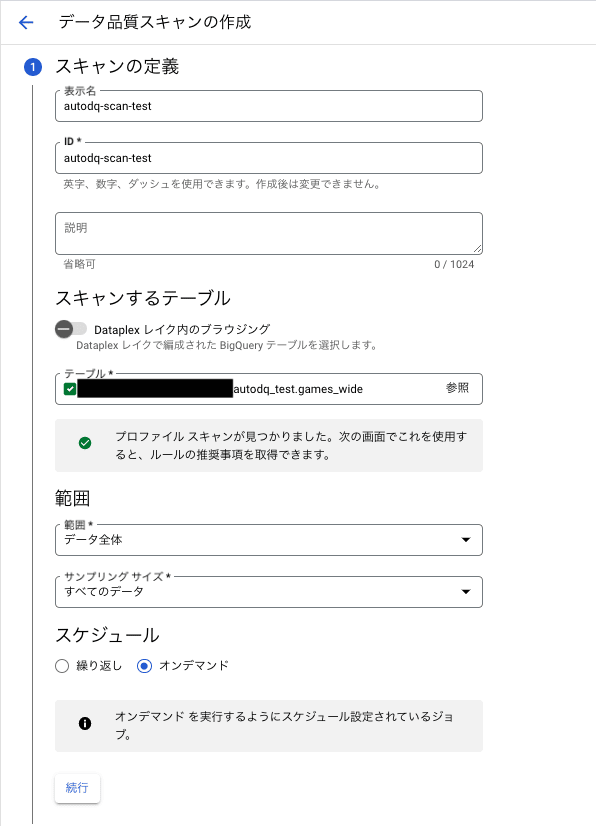This screenshot has height=826, width=596.
Task: Select the 繰り返し schedule option
Action: tap(62, 665)
